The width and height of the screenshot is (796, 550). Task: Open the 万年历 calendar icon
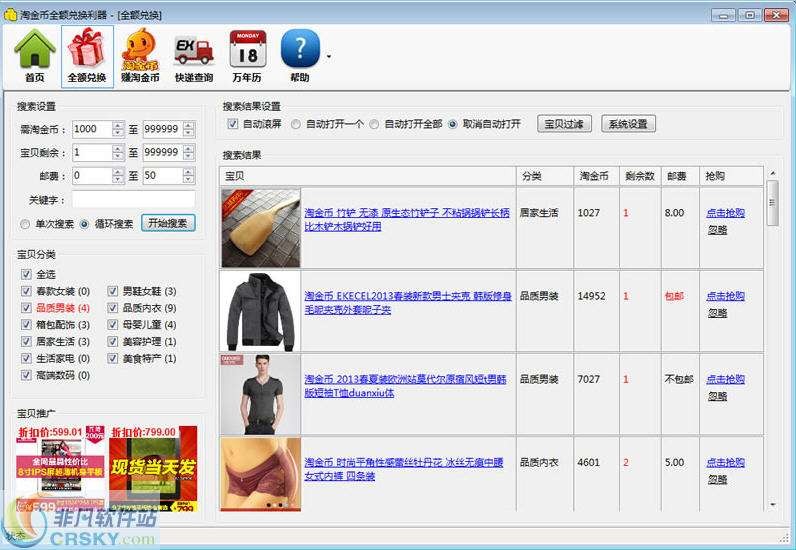coord(247,56)
